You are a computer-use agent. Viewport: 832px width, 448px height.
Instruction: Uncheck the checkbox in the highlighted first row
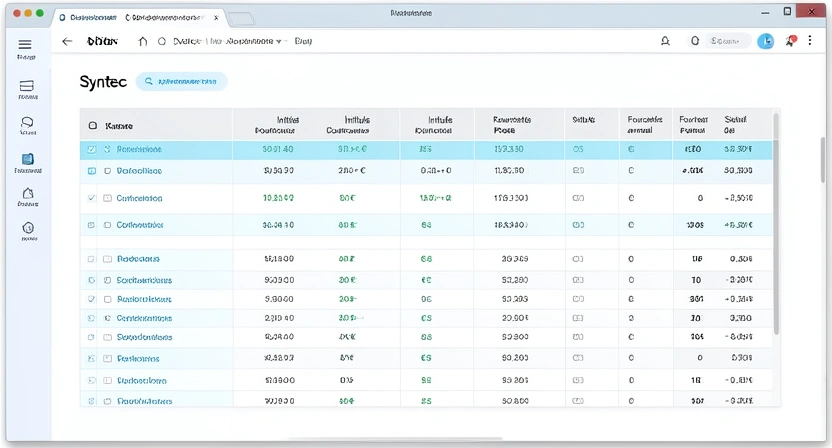[x=93, y=149]
